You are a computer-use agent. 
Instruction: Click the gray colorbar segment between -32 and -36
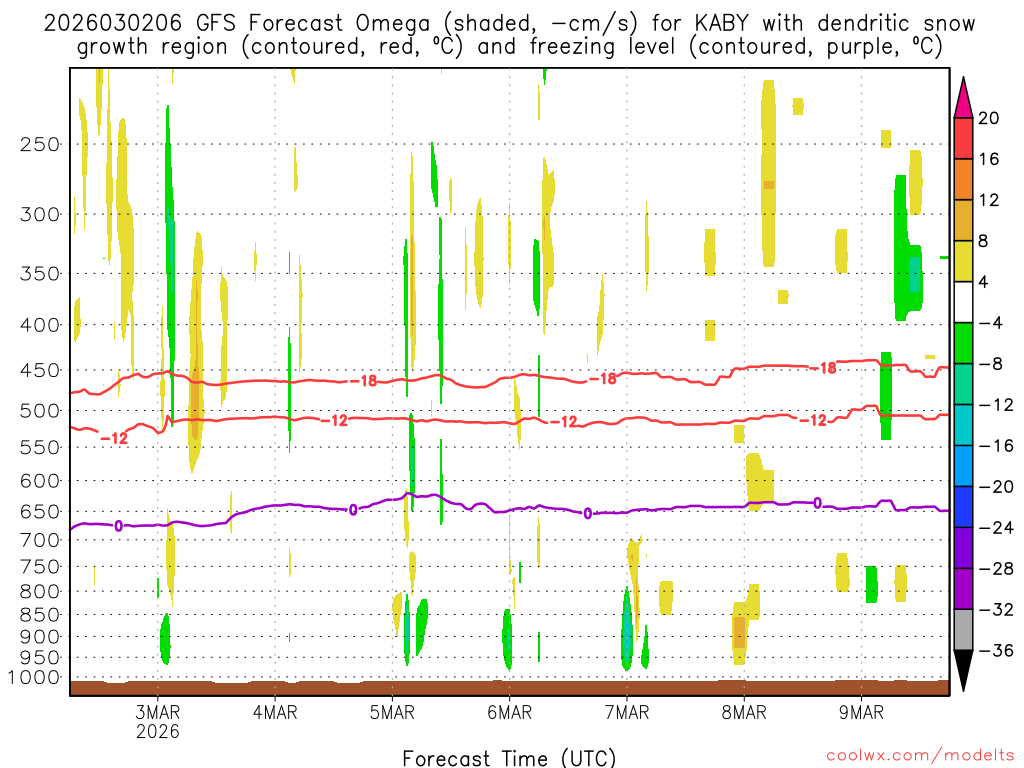coord(963,630)
